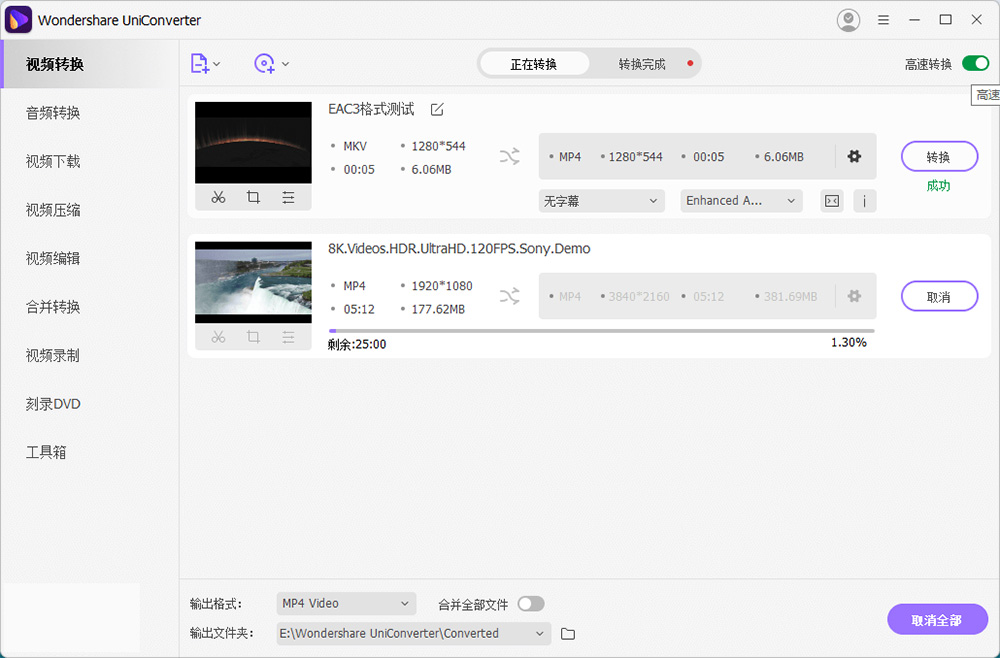Click the crop icon below the EAC3 video thumbnail
1000x658 pixels.
(253, 197)
